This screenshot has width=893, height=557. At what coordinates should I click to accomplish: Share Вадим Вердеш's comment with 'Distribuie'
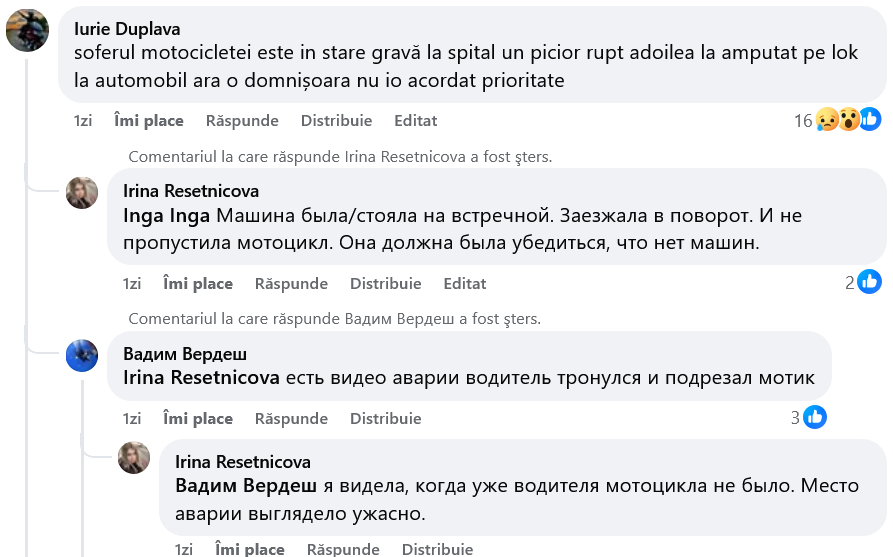[385, 418]
